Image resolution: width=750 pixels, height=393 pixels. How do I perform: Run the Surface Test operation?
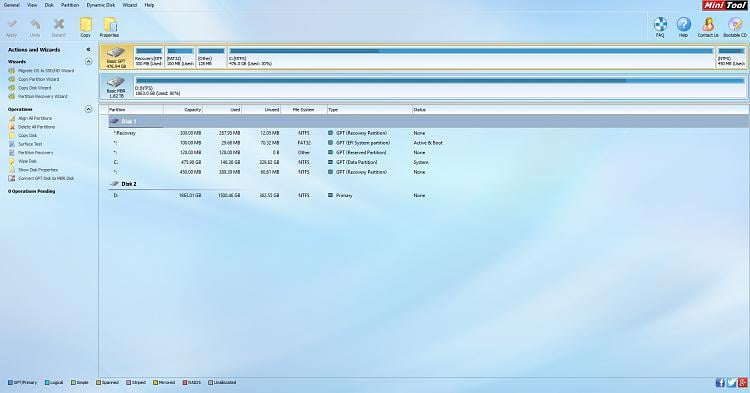(x=30, y=144)
